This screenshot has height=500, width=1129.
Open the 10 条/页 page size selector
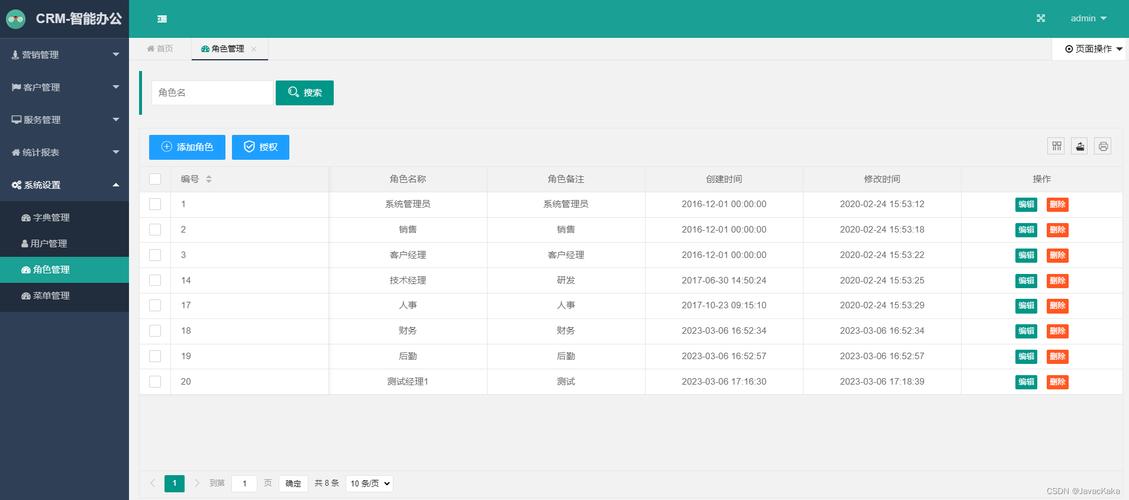click(x=369, y=483)
